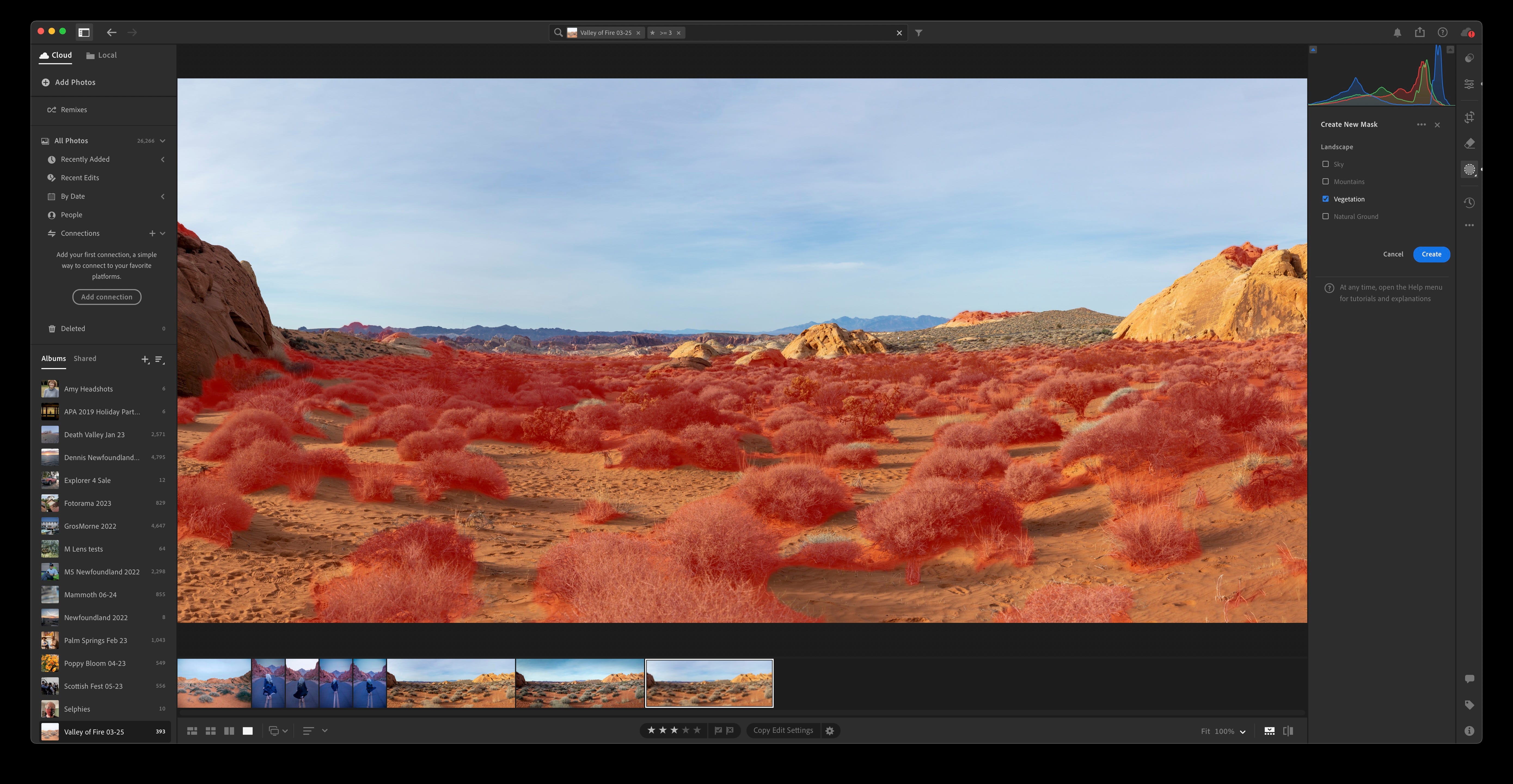Screen dimensions: 1513x784
Task: Set rating to four stars
Action: tap(685, 730)
